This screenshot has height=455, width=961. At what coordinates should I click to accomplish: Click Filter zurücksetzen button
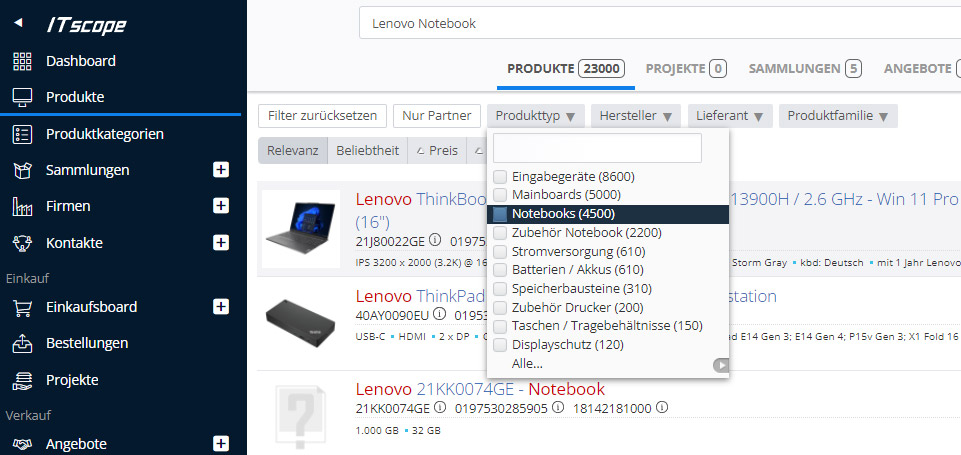click(322, 116)
